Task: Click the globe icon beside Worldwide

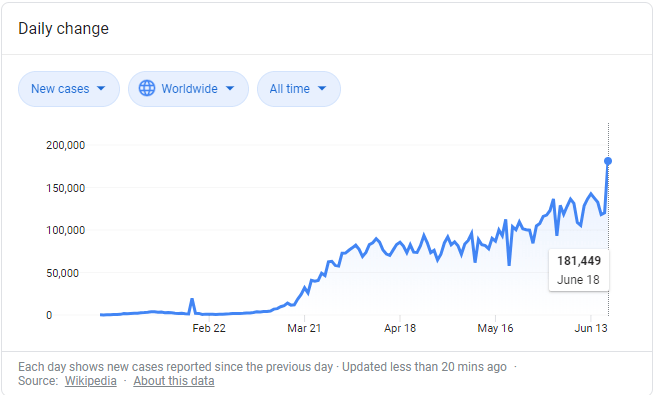Action: [147, 88]
